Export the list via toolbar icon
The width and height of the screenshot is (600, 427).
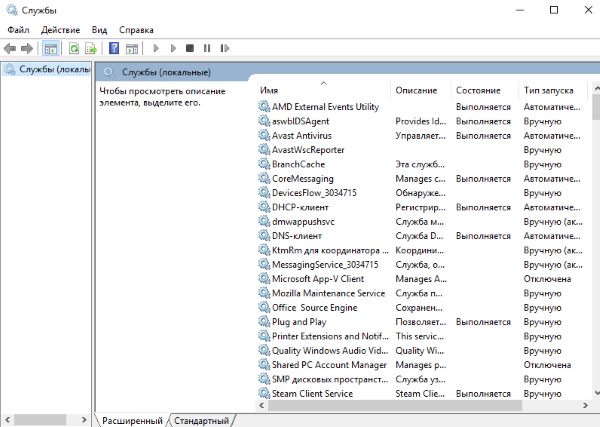(x=91, y=49)
